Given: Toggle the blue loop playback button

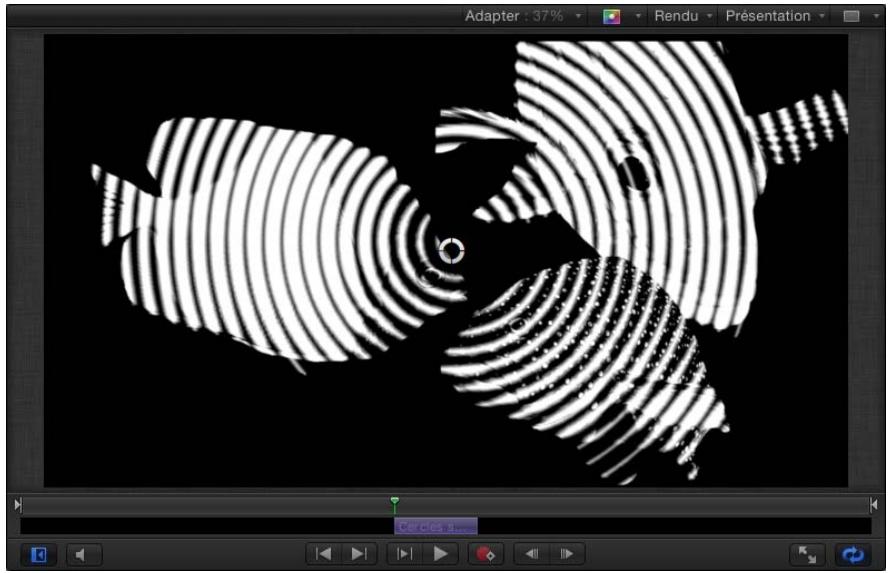Looking at the screenshot, I should click(853, 554).
